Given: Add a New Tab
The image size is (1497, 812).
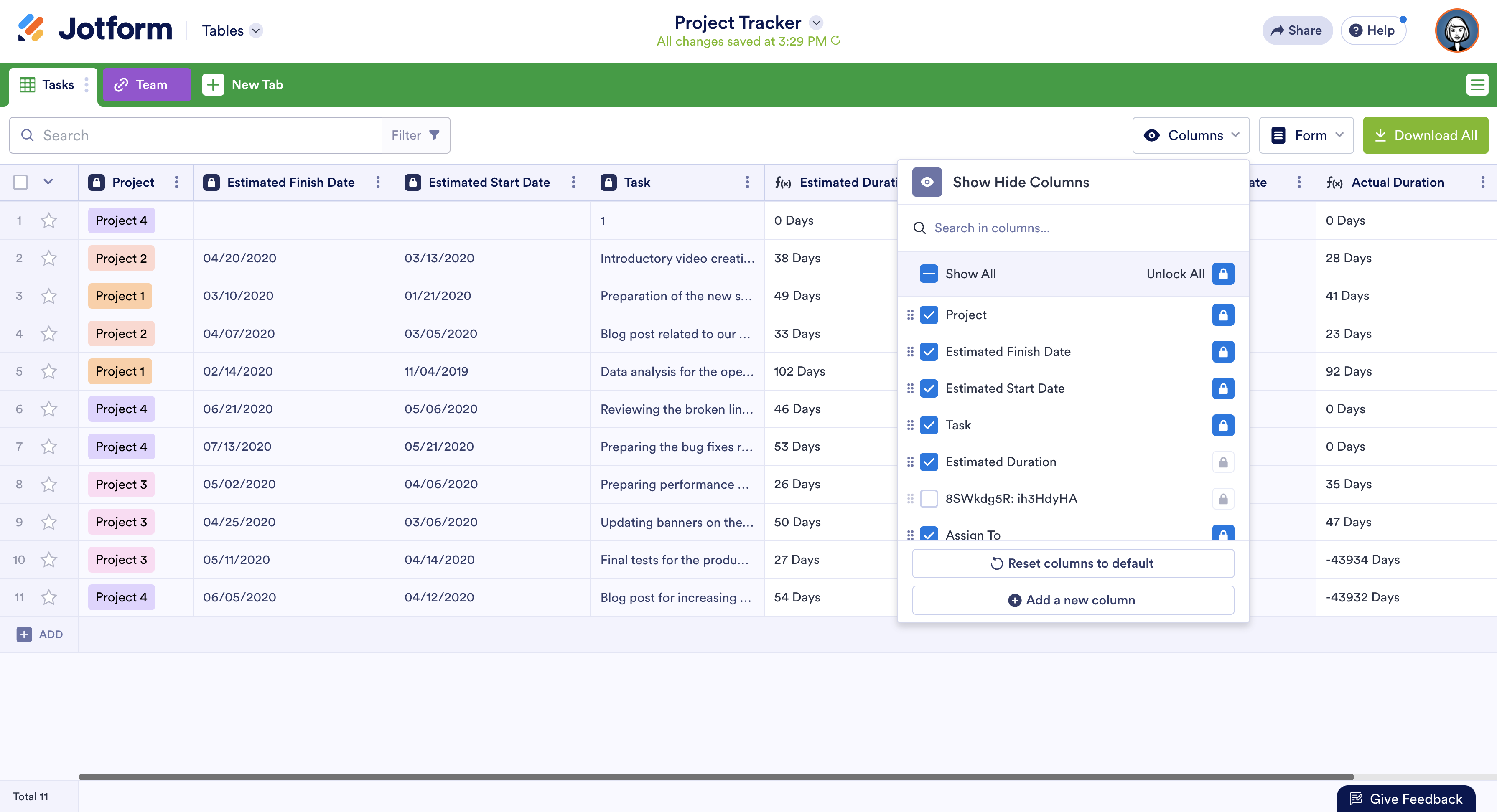Looking at the screenshot, I should 243,85.
